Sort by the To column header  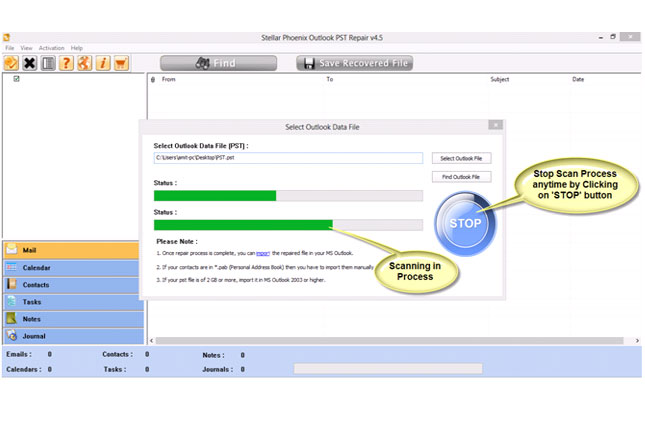[329, 79]
